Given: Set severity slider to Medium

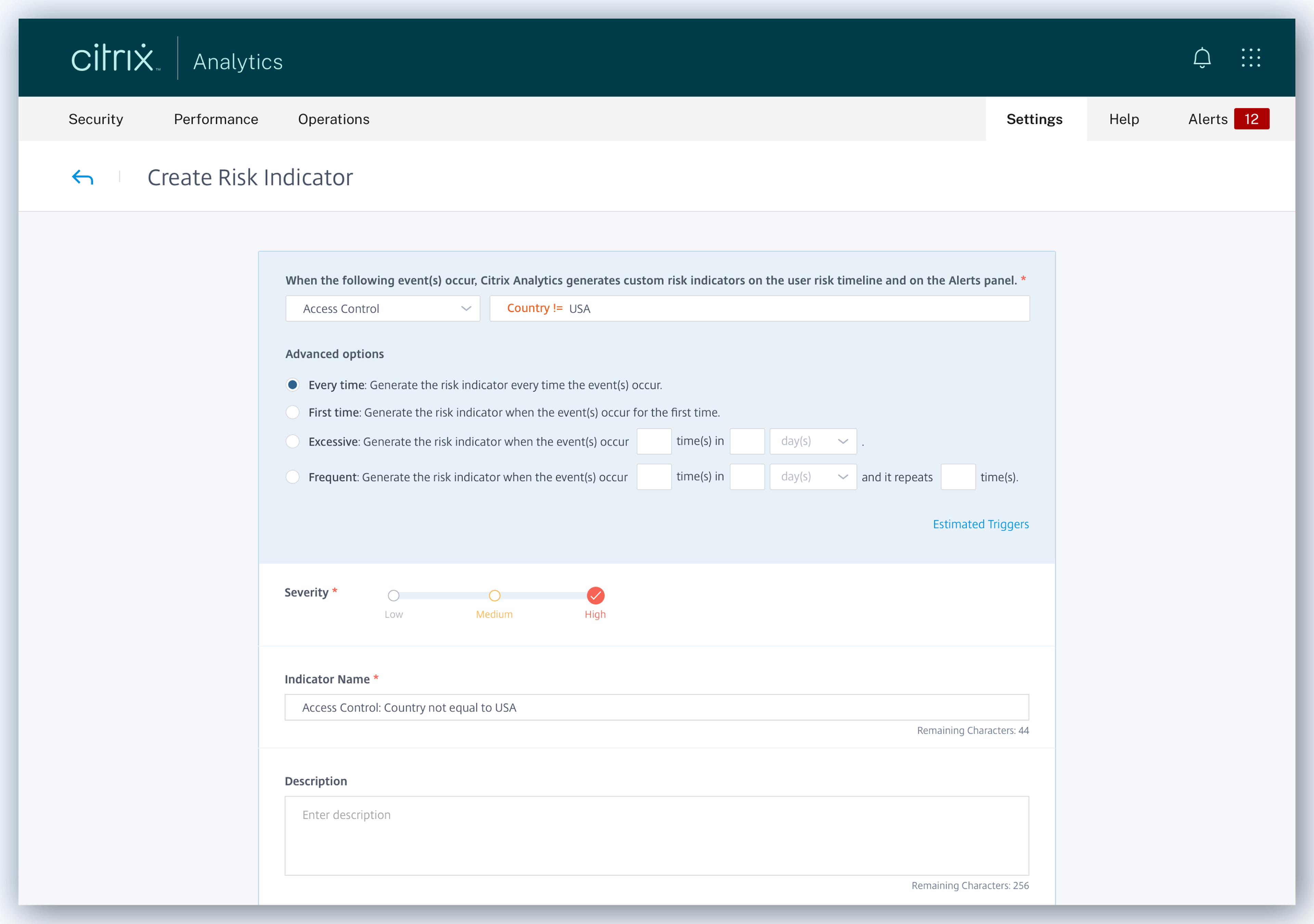Looking at the screenshot, I should tap(494, 596).
